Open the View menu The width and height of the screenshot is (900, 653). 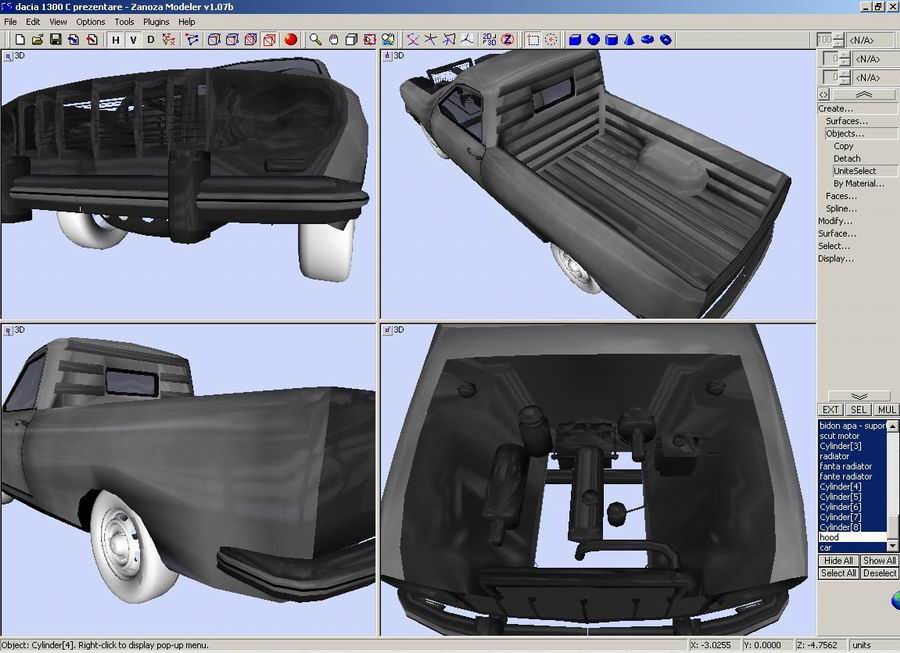pyautogui.click(x=58, y=22)
